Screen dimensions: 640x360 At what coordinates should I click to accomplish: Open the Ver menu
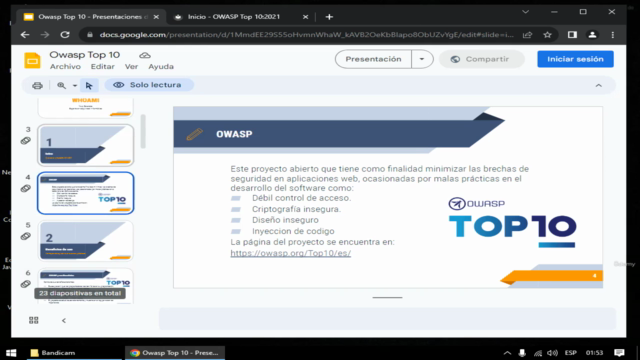point(131,67)
